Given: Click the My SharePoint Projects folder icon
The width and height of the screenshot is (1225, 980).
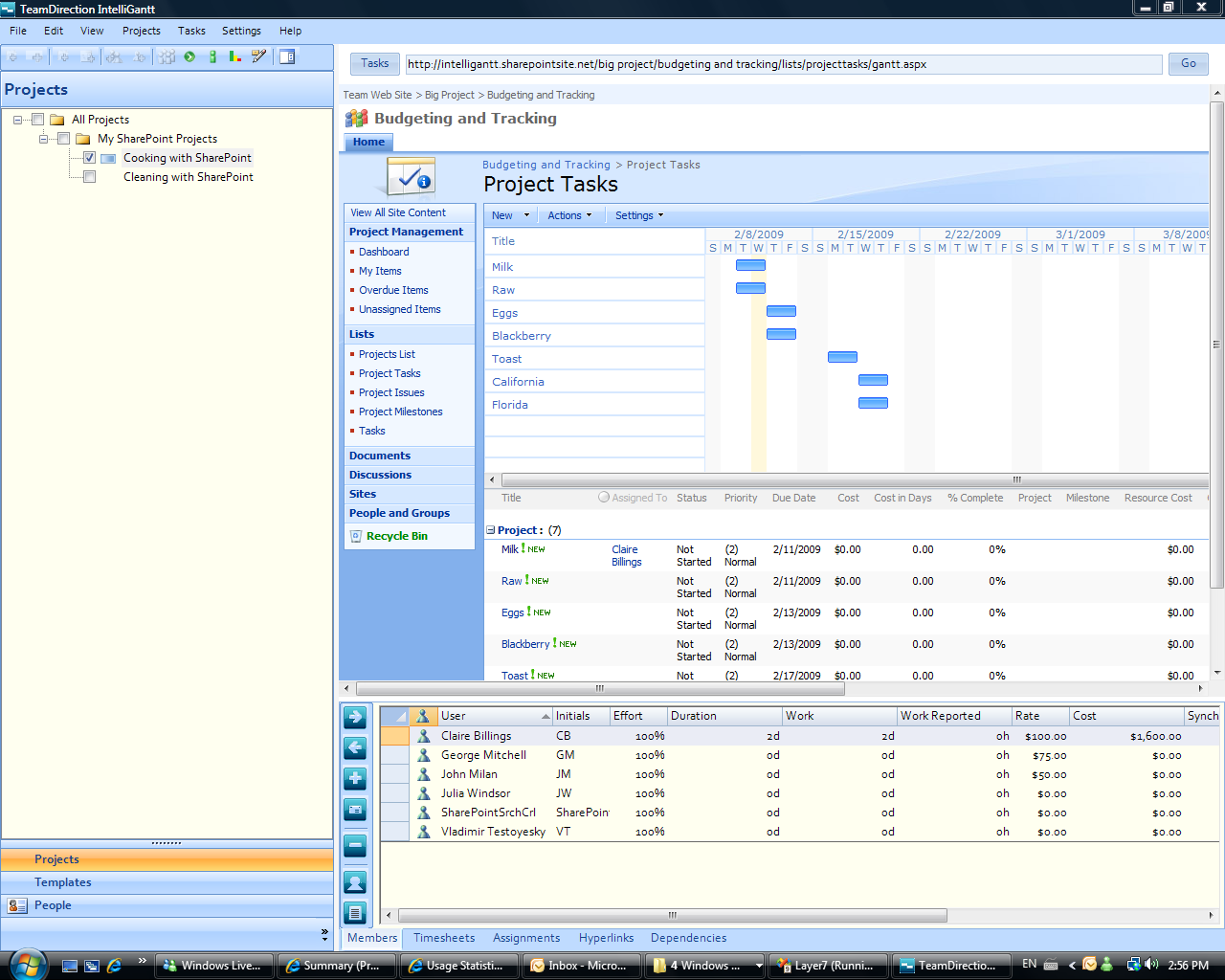Looking at the screenshot, I should click(x=83, y=139).
